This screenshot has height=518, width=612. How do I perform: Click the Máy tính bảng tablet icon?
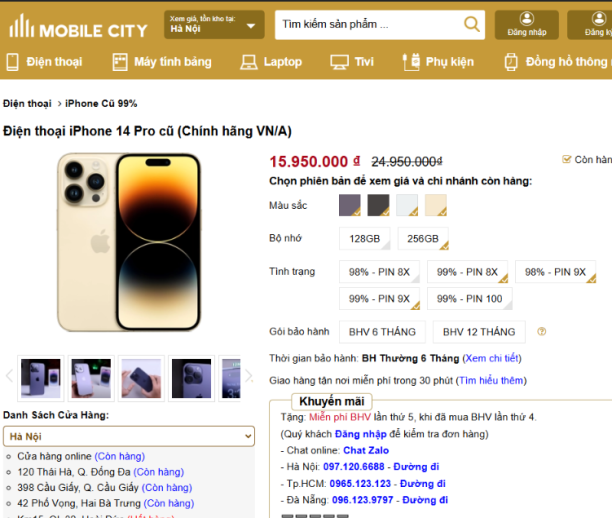(120, 62)
